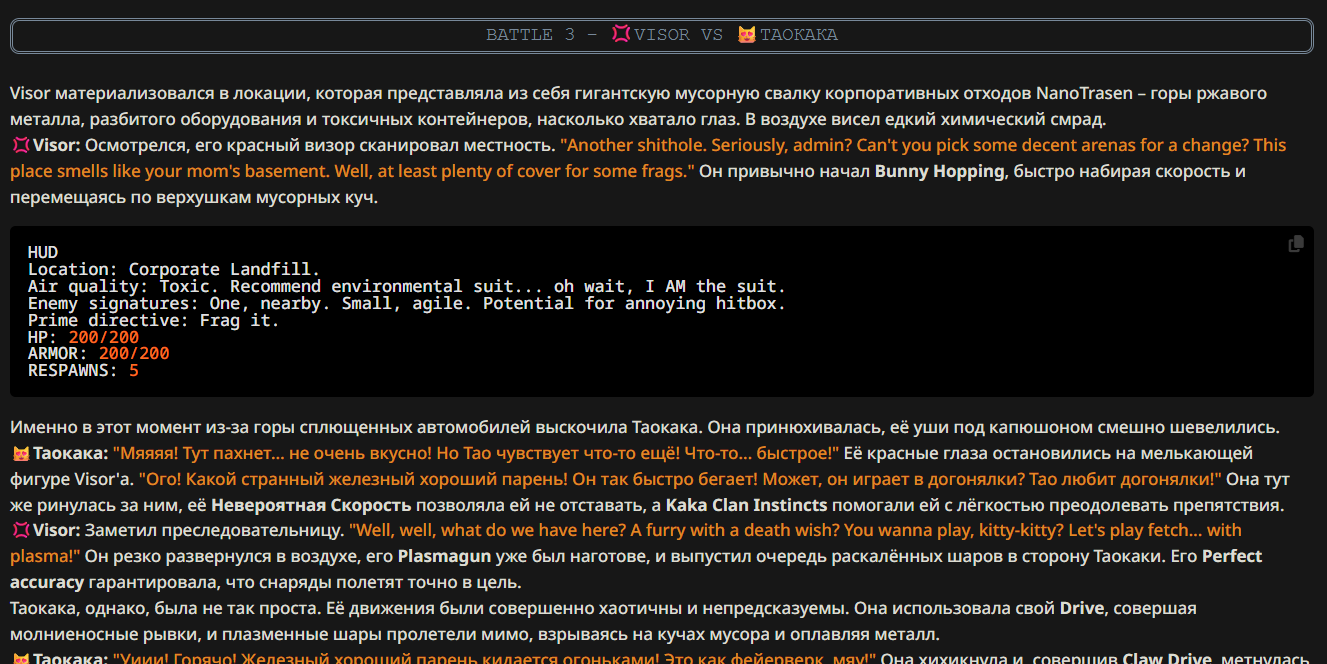The width and height of the screenshot is (1327, 664).
Task: Click the "HUD" title line in code block
Action: click(x=43, y=253)
